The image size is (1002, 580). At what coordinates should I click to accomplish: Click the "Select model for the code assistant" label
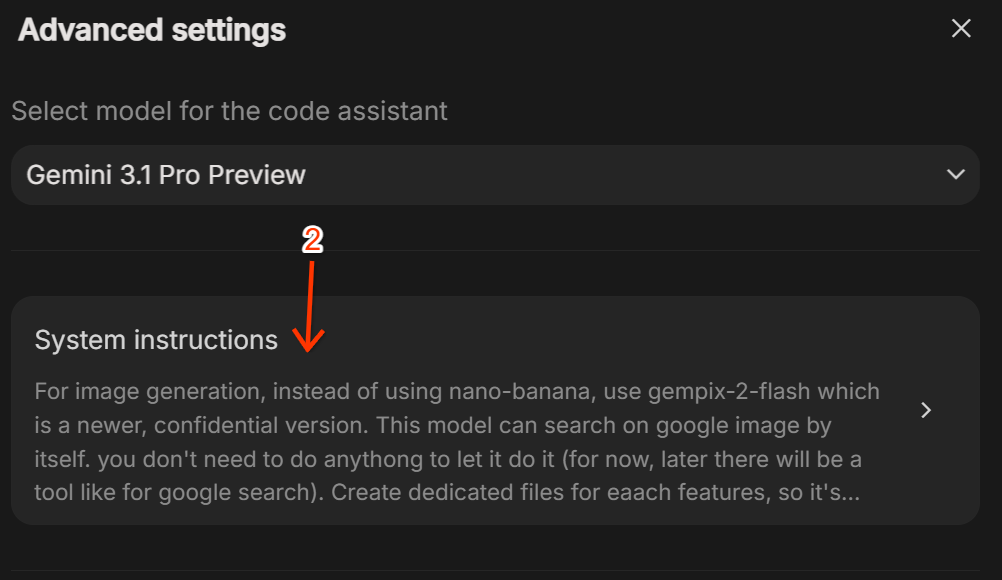pos(229,110)
